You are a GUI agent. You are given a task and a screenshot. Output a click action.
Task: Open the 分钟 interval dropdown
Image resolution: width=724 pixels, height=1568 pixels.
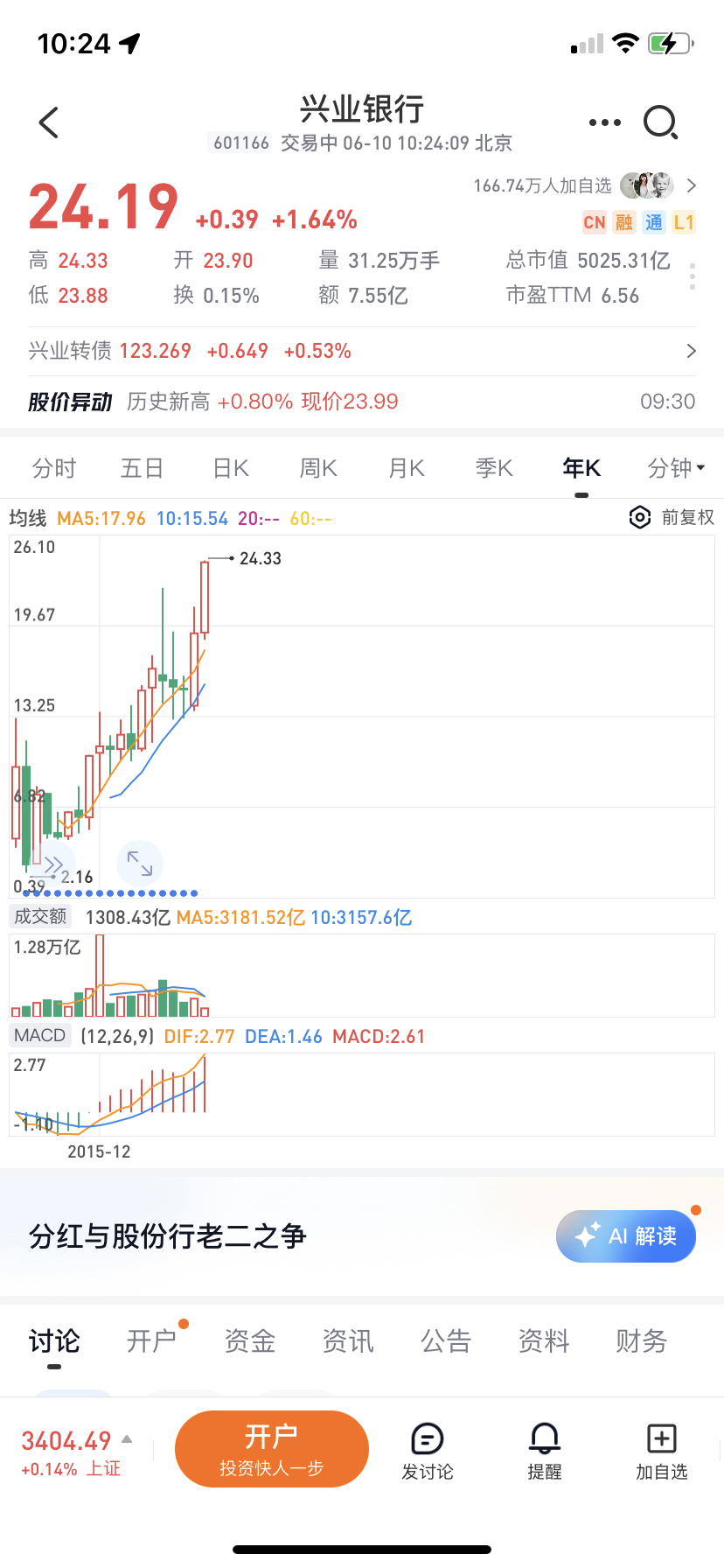pos(676,468)
